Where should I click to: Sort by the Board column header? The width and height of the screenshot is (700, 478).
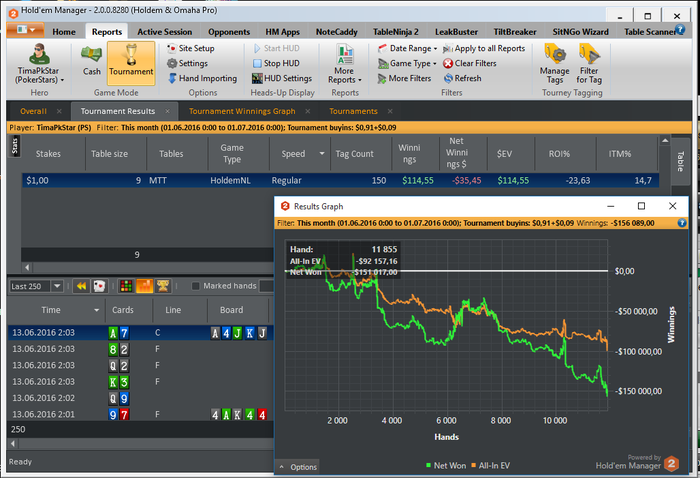point(232,310)
